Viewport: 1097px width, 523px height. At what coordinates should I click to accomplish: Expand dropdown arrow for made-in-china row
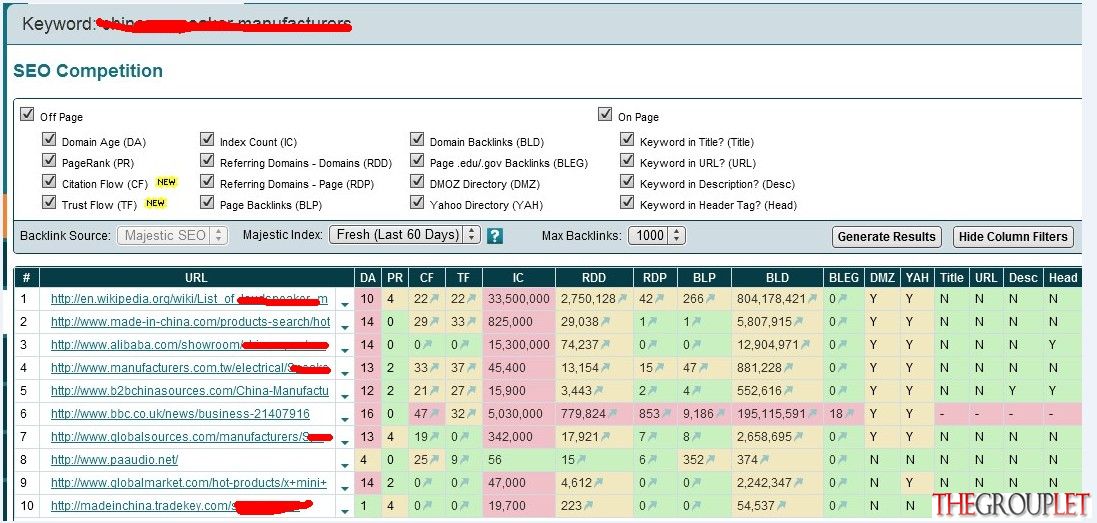coord(344,327)
